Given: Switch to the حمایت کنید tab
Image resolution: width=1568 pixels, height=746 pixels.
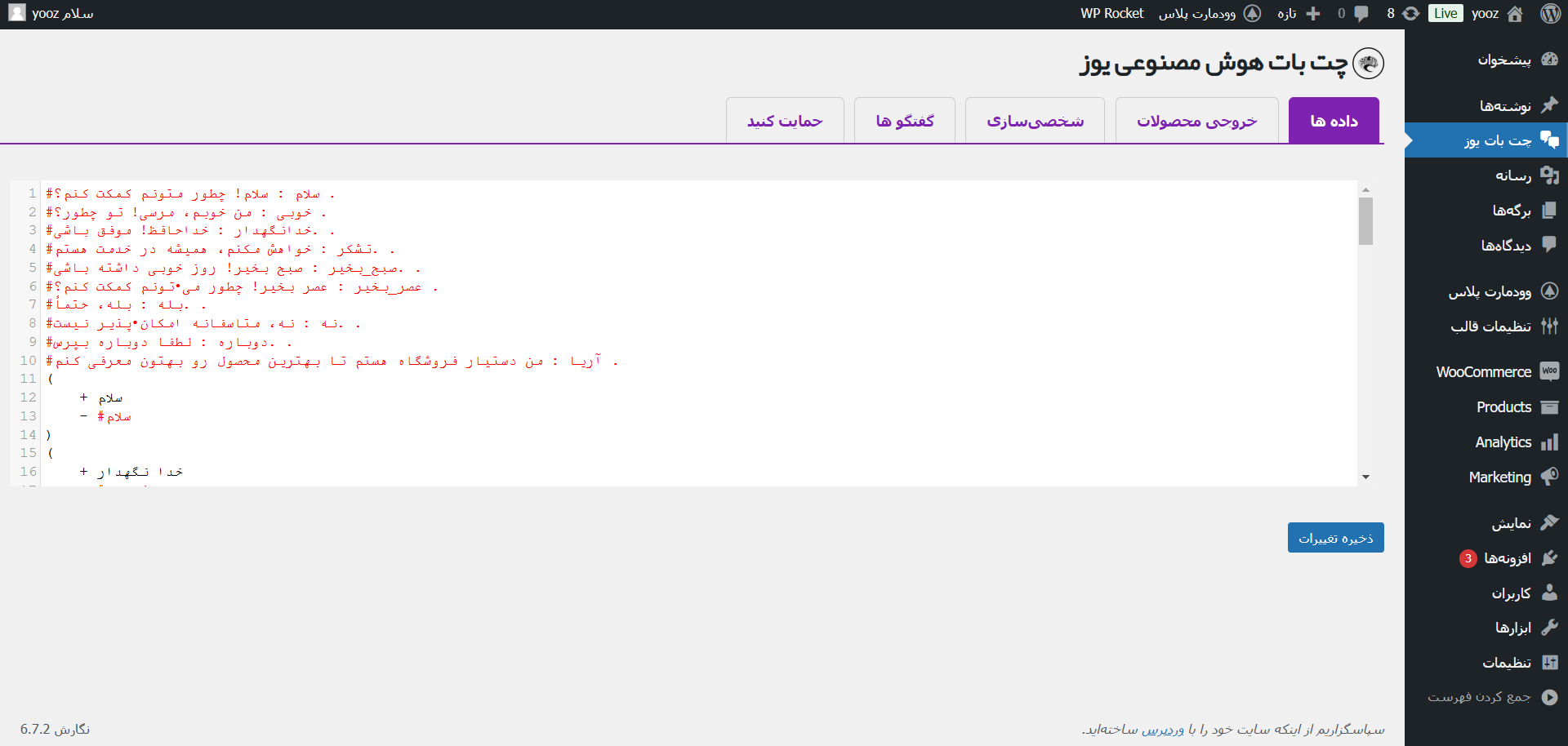Looking at the screenshot, I should 785,121.
